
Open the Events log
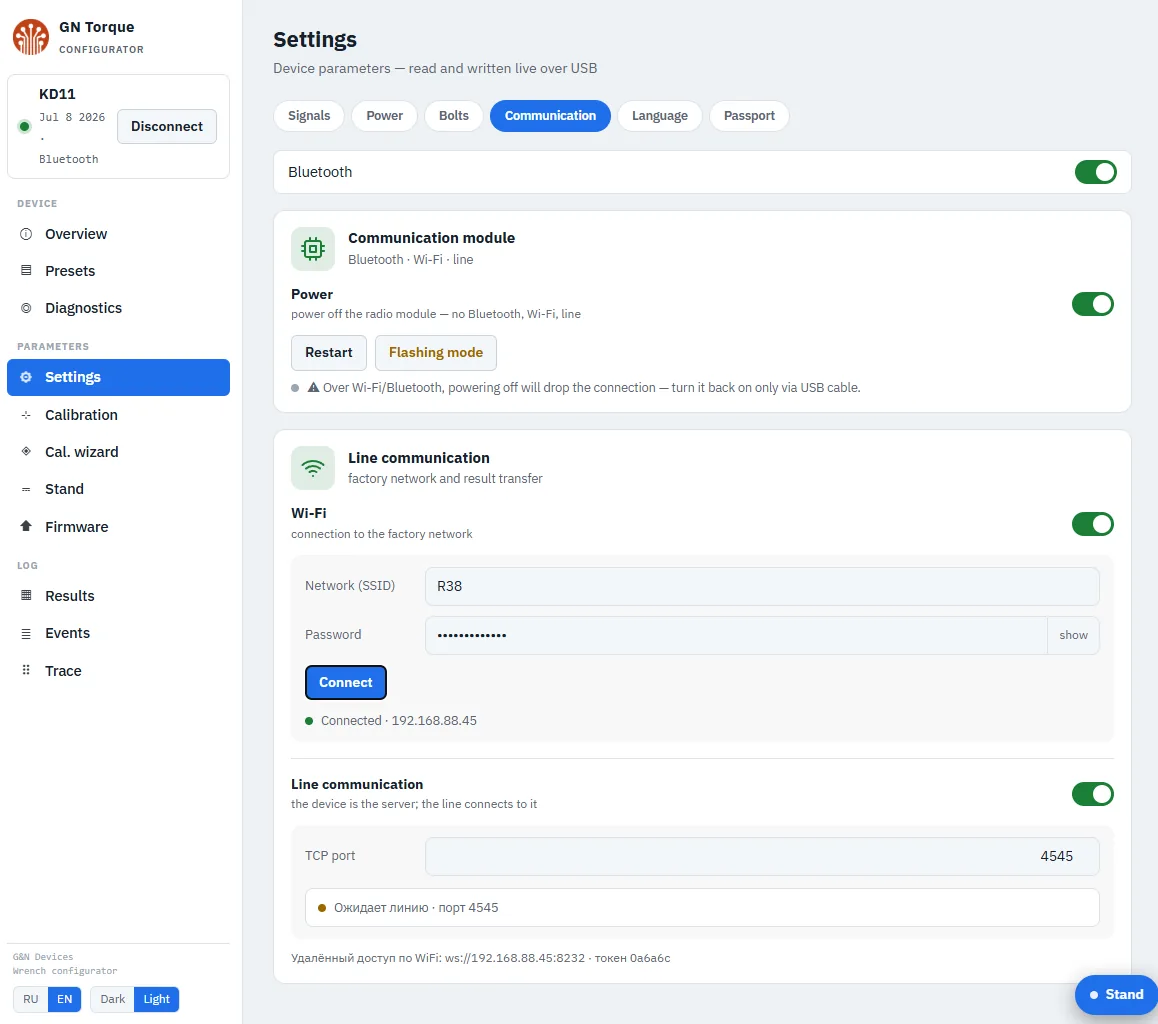118,633
